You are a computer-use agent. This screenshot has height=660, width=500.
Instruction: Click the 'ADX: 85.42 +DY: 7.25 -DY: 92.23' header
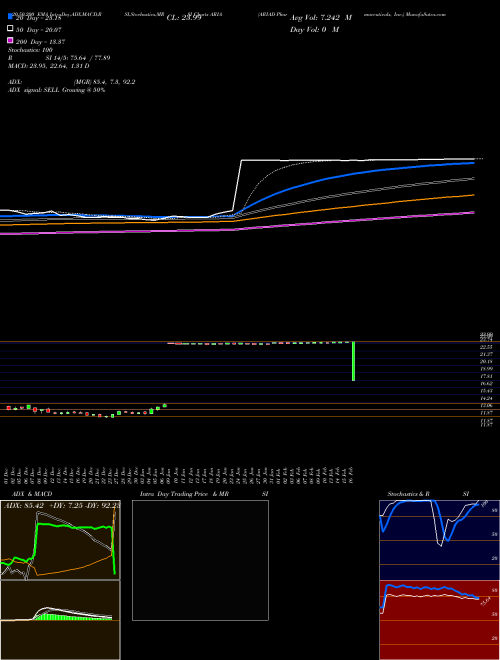tap(62, 506)
